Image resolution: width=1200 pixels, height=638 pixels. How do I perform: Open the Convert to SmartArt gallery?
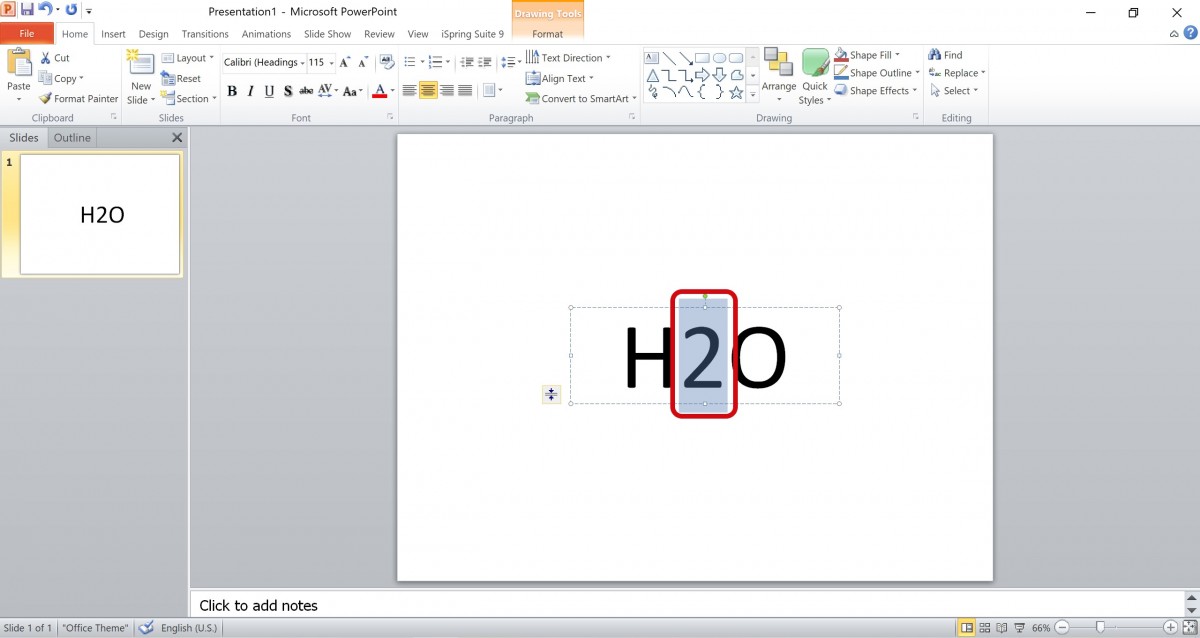point(578,98)
